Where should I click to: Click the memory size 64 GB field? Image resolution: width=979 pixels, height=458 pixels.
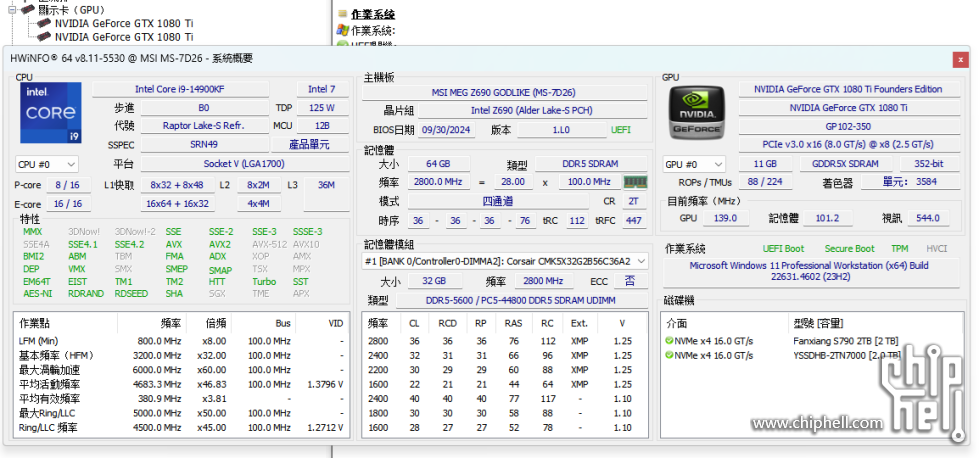439,163
